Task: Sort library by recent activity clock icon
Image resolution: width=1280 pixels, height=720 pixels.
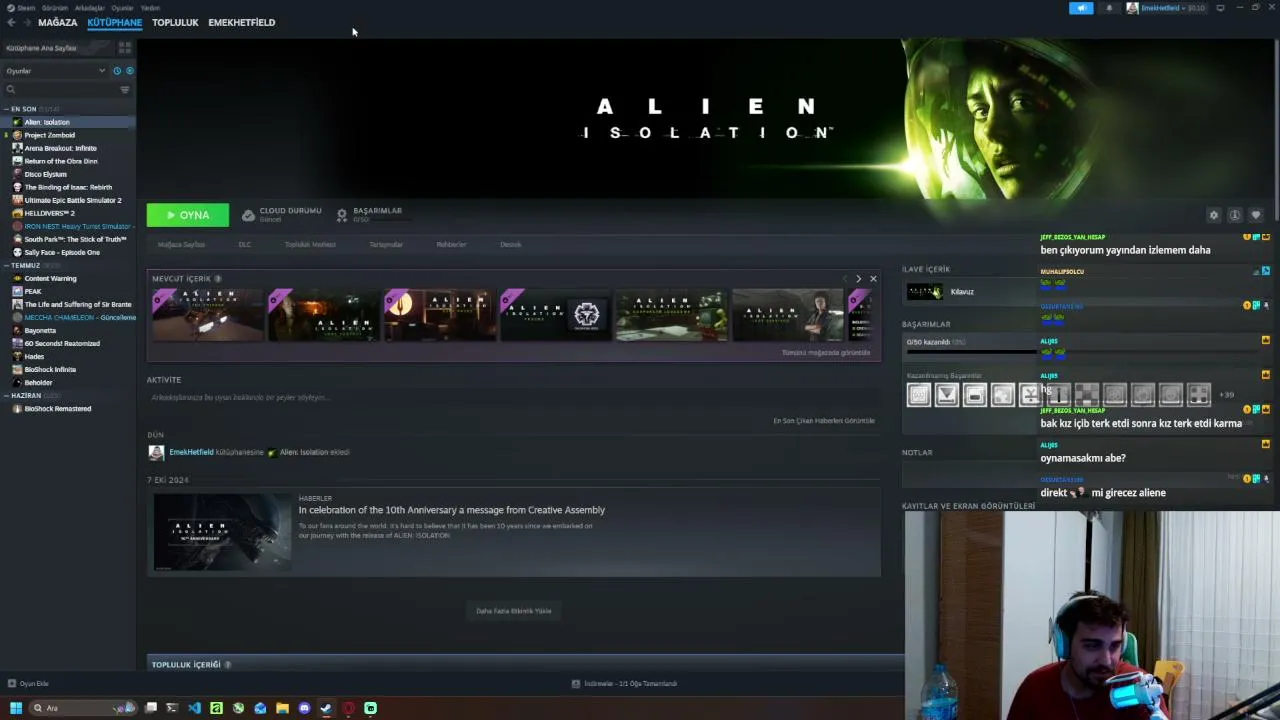Action: pos(117,71)
